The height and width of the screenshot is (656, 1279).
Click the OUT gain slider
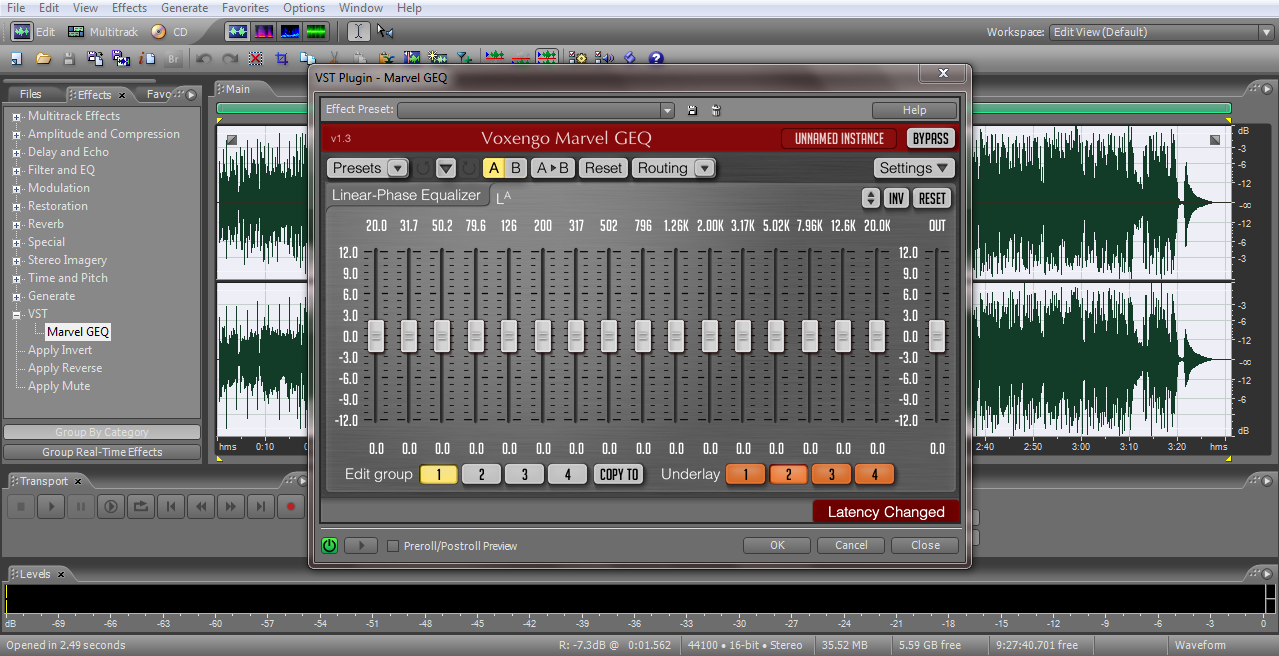click(x=937, y=336)
